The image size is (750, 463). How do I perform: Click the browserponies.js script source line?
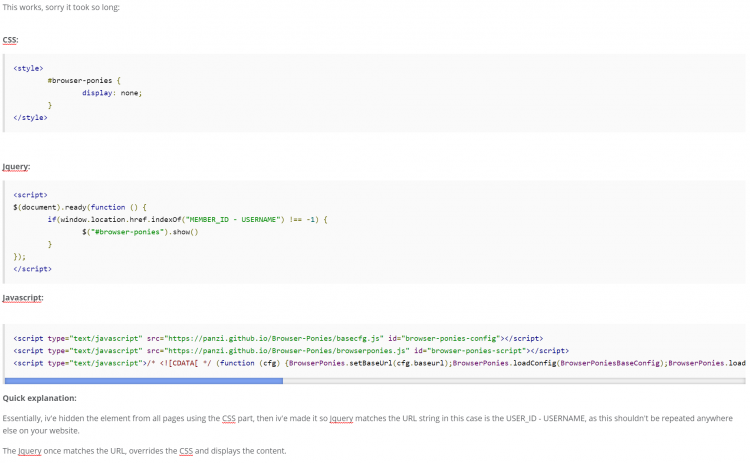coord(290,351)
